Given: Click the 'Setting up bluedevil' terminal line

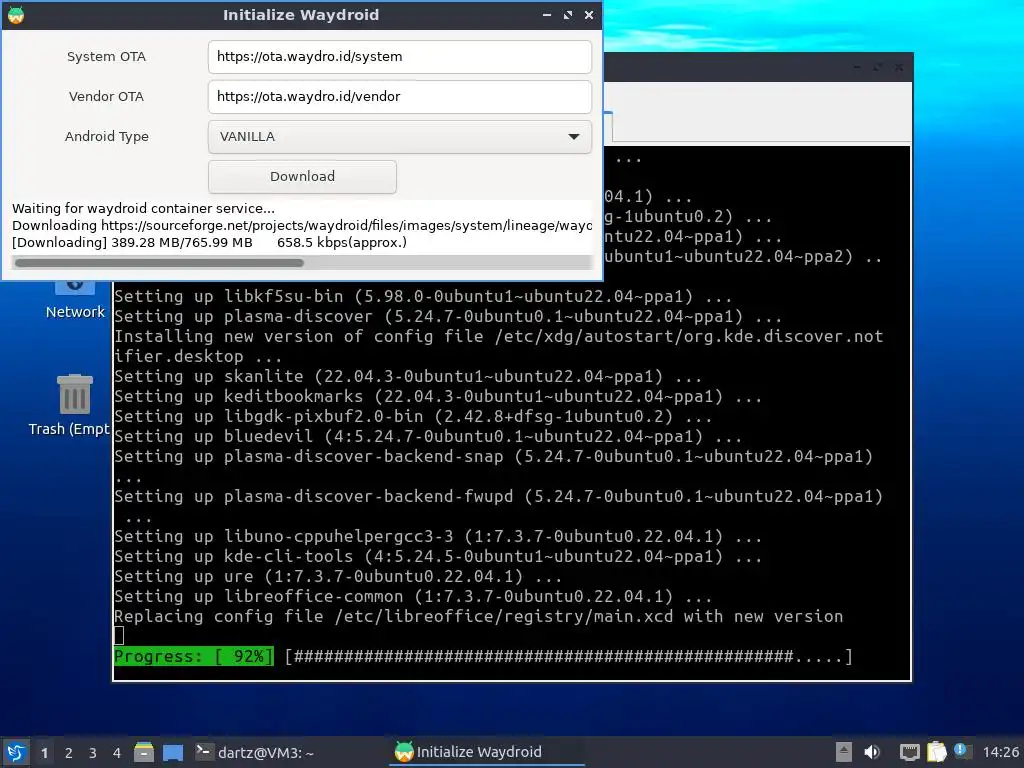Looking at the screenshot, I should (x=428, y=436).
